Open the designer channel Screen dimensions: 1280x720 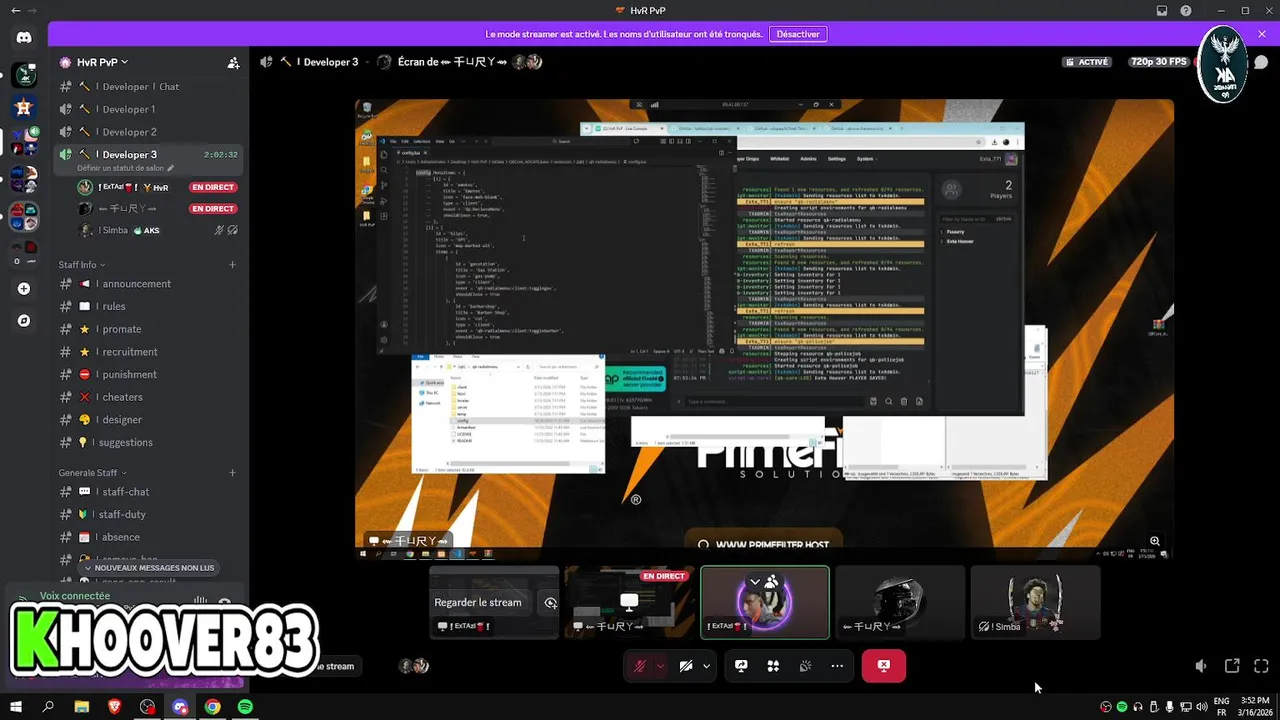point(148,420)
